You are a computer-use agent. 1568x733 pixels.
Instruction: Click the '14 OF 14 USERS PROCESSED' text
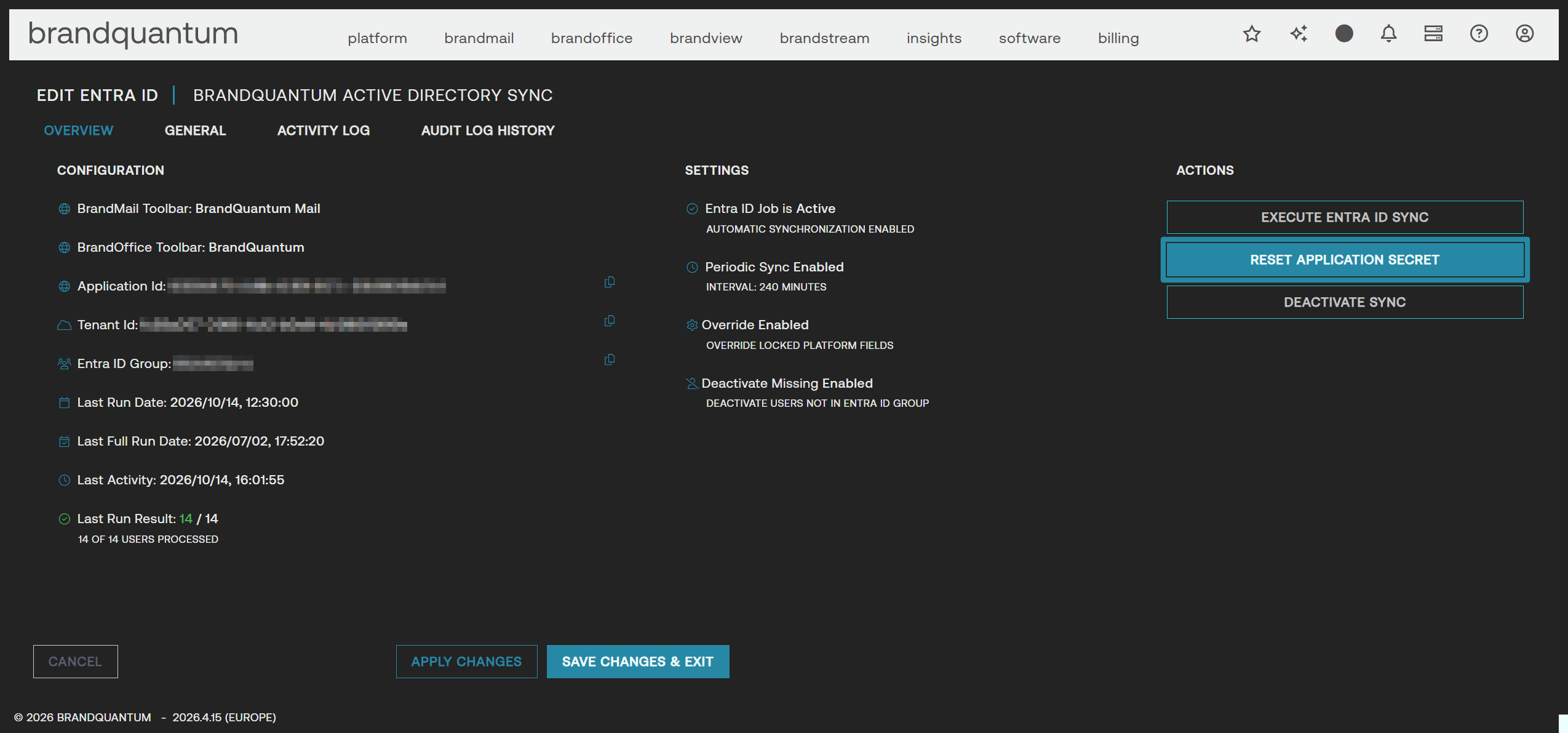point(148,539)
